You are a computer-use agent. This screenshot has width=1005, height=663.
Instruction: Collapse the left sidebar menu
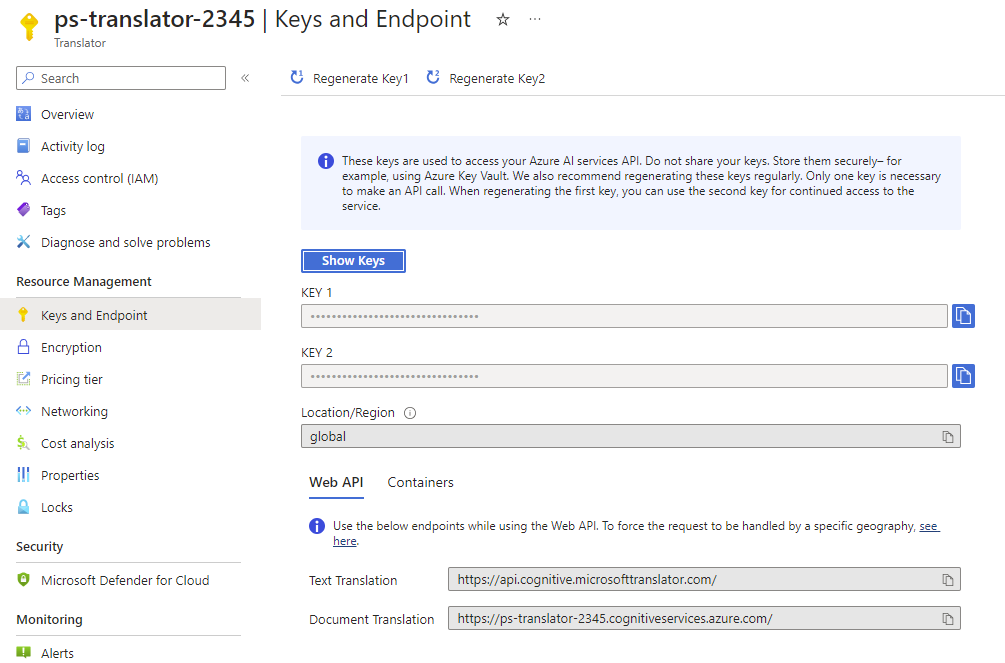click(x=245, y=78)
